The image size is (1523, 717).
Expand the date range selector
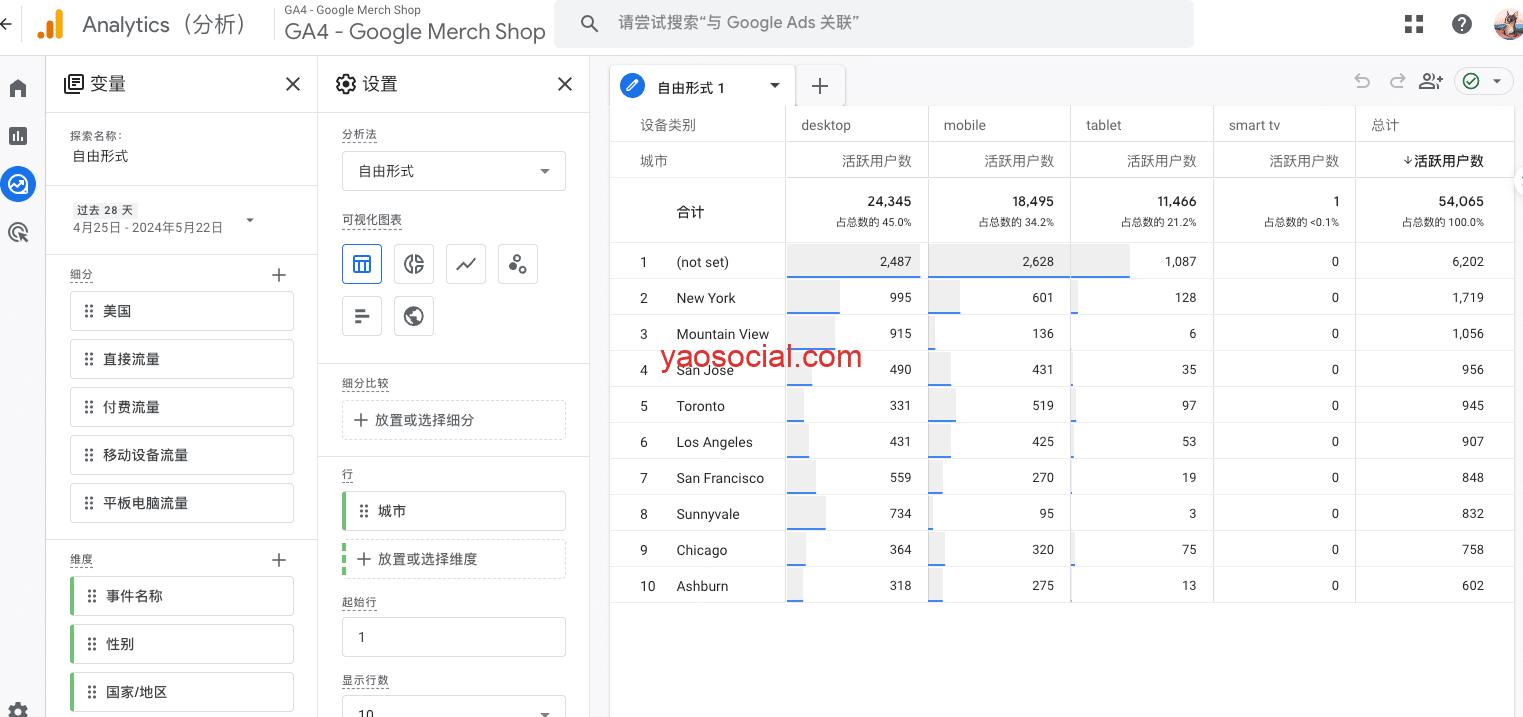tap(250, 220)
